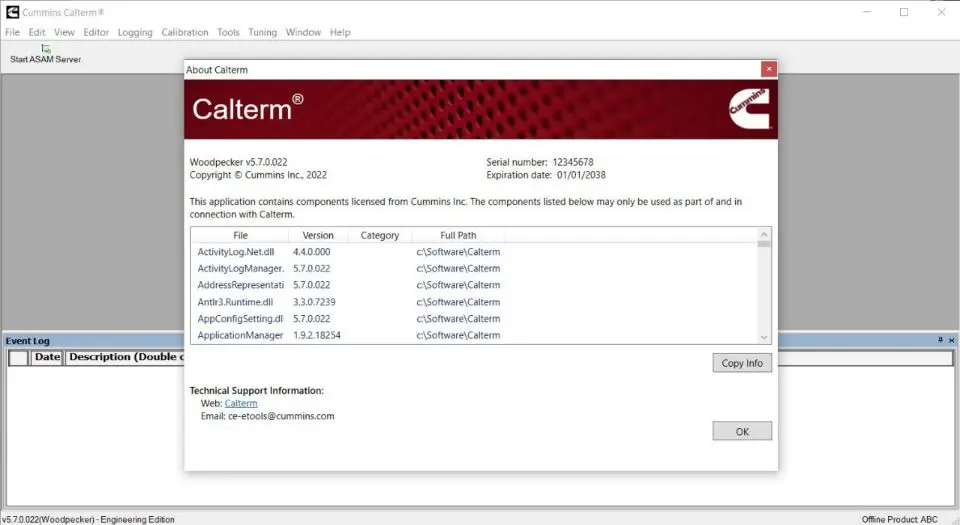Click the Offline Product ABC status text

[899, 519]
